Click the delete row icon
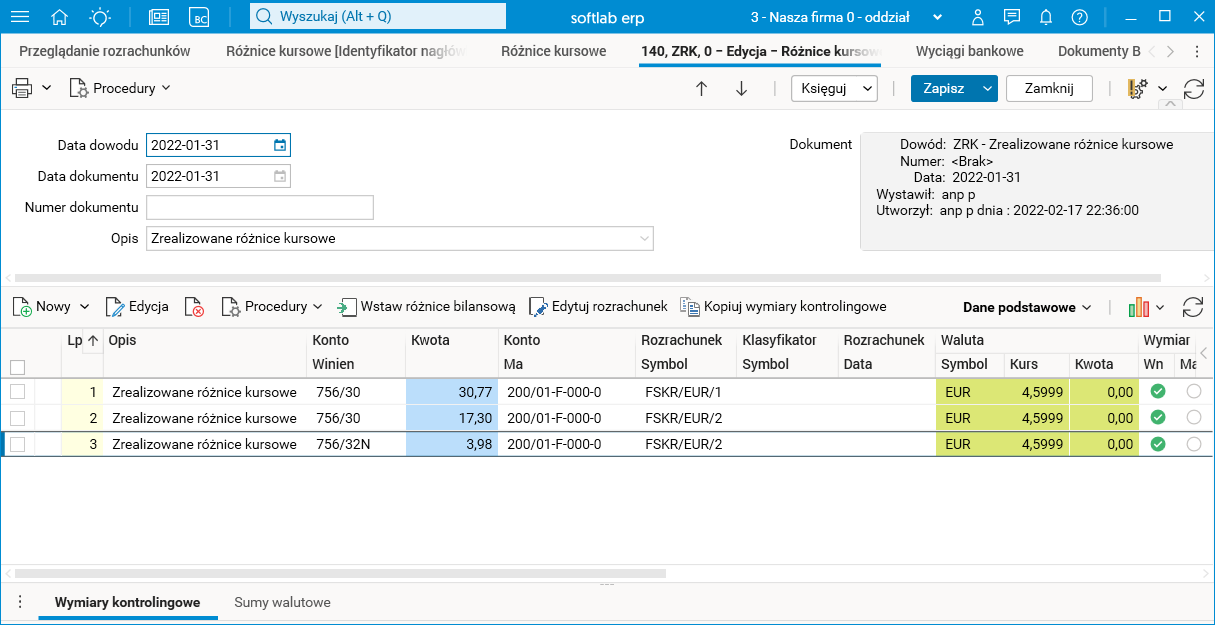1215x625 pixels. pos(194,307)
